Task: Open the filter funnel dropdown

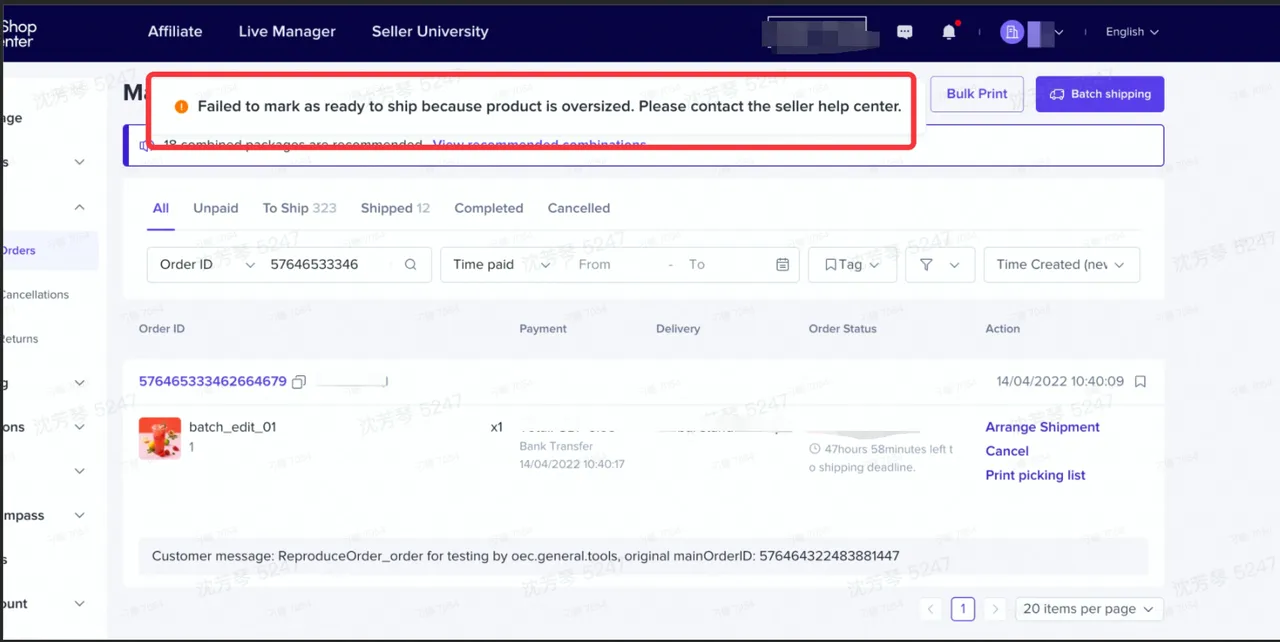Action: click(939, 265)
